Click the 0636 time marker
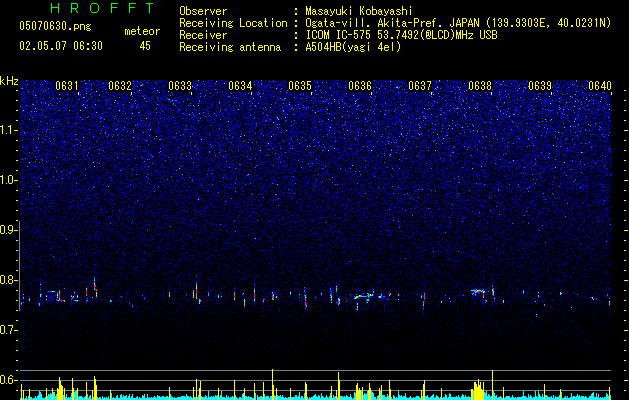 click(x=360, y=85)
